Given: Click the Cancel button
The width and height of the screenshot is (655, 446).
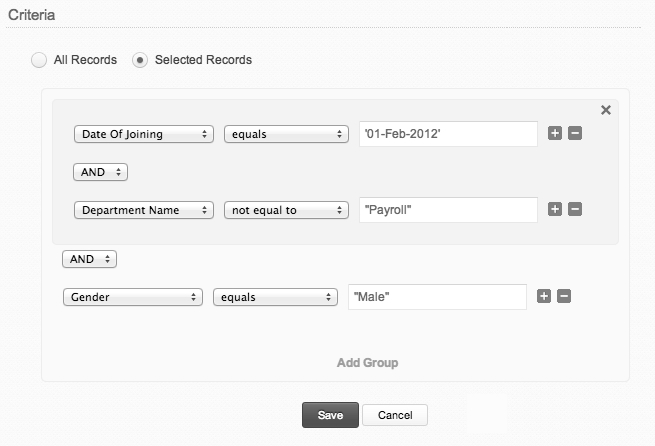Looking at the screenshot, I should [x=394, y=415].
